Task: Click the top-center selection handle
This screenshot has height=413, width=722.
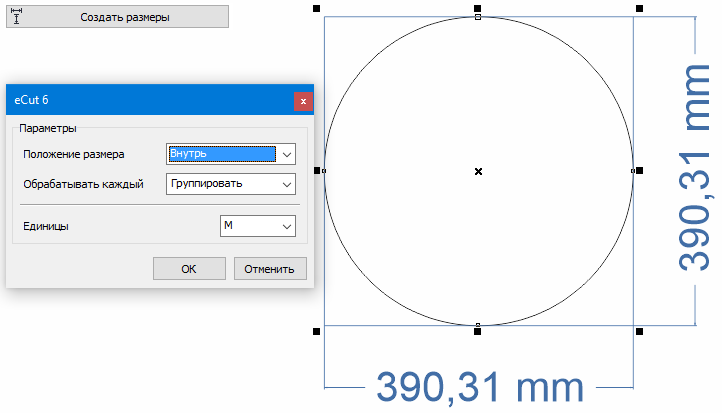Action: point(478,8)
